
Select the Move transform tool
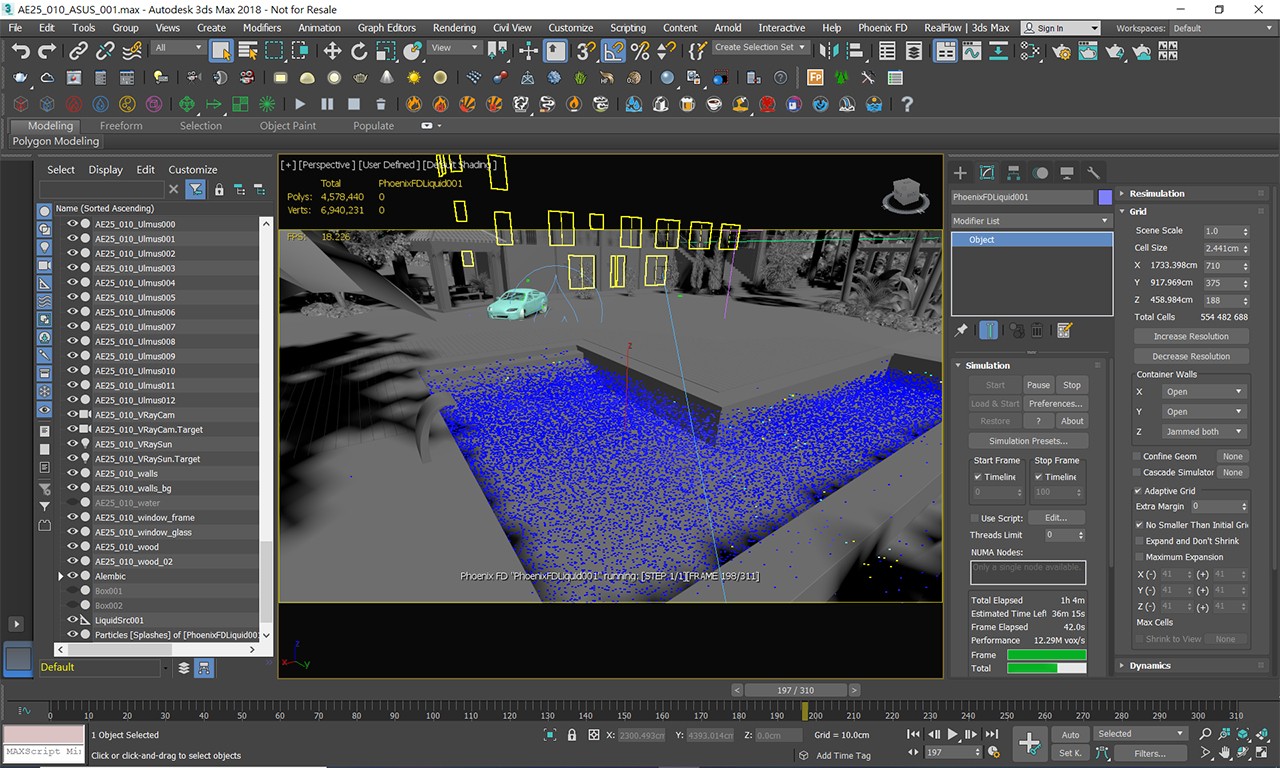coord(332,51)
